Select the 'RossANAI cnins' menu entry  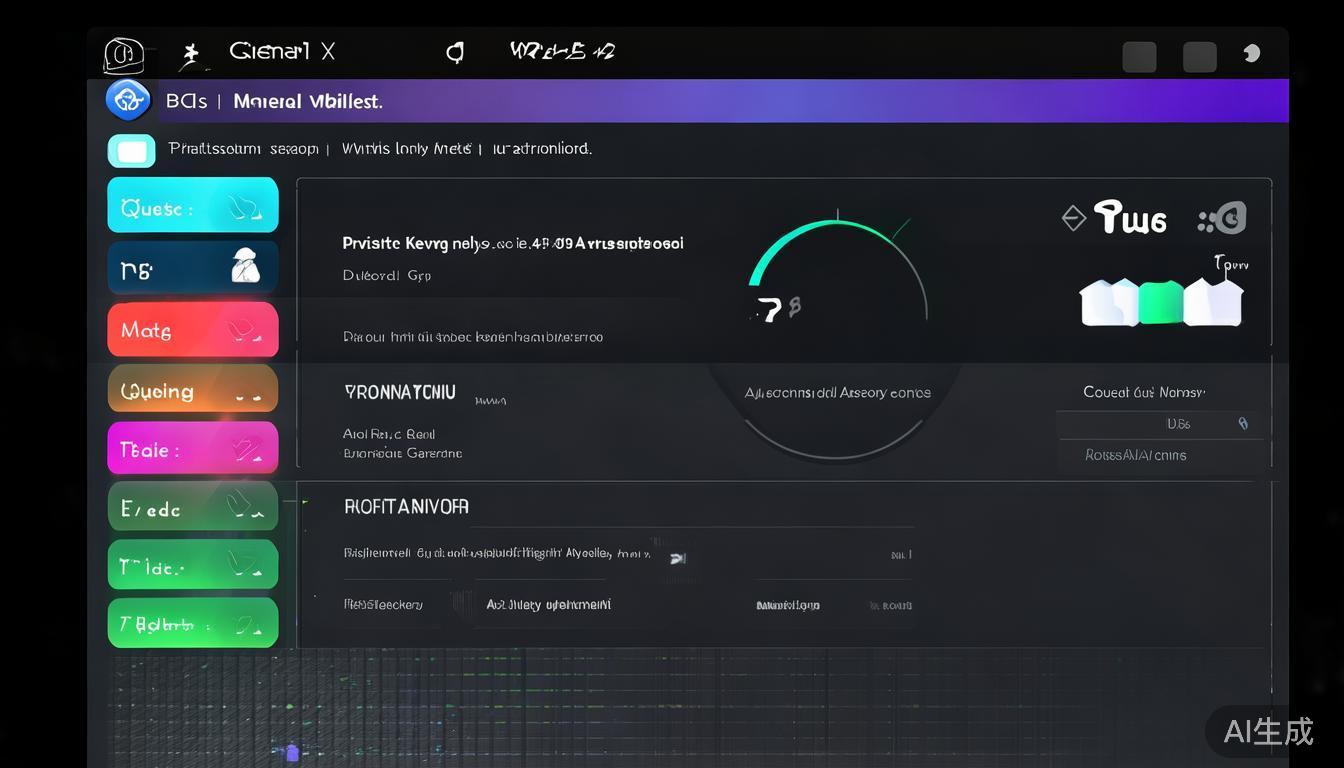pos(1135,455)
